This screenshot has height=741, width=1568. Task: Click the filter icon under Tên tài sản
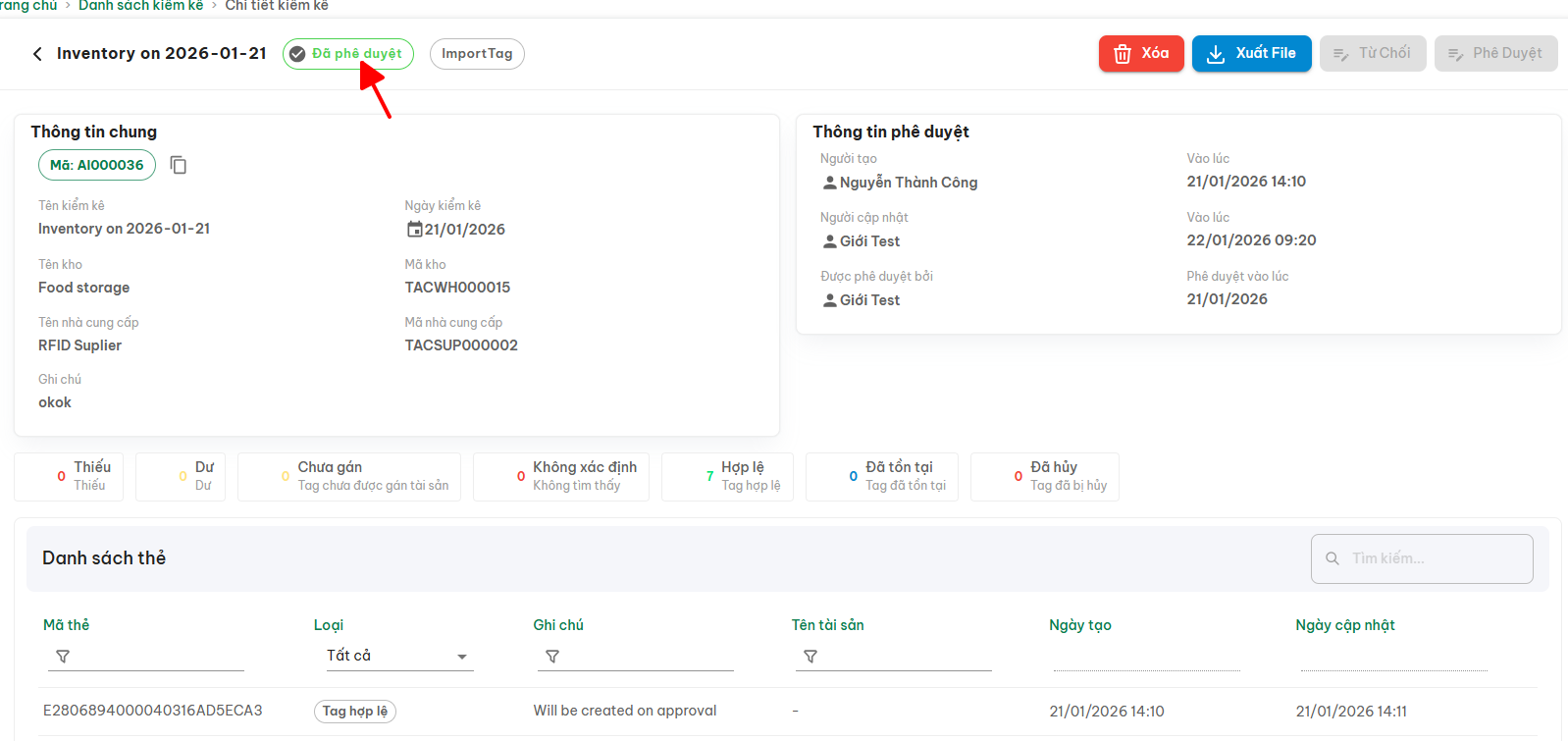[810, 657]
